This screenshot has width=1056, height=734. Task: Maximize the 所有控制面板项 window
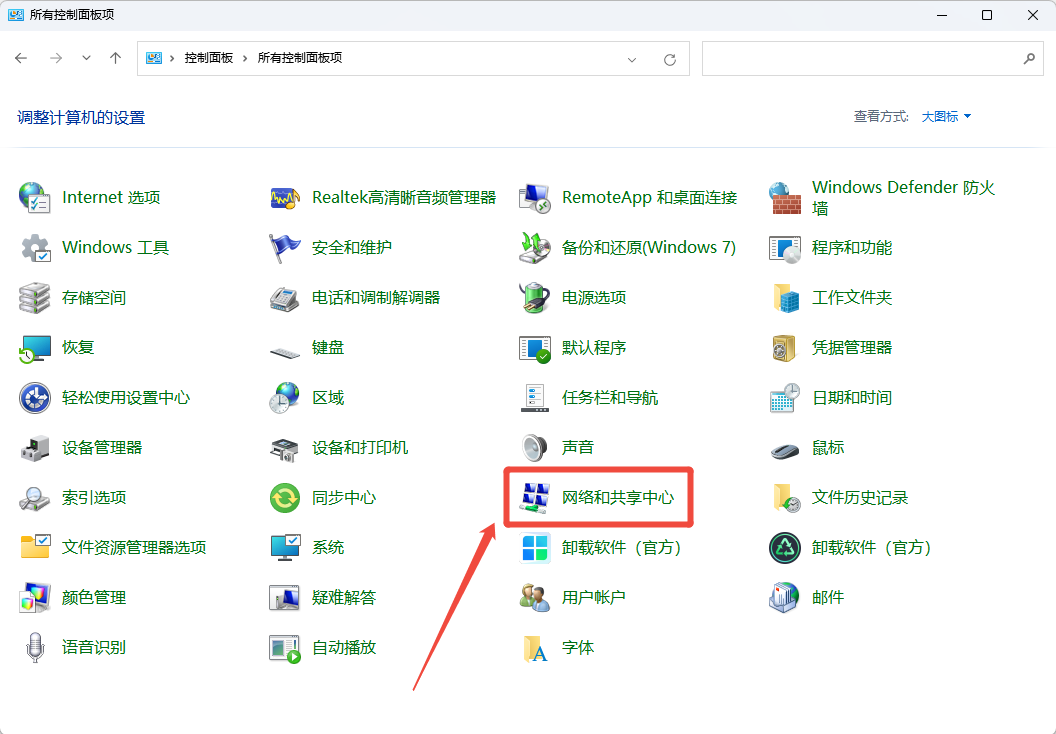click(987, 15)
